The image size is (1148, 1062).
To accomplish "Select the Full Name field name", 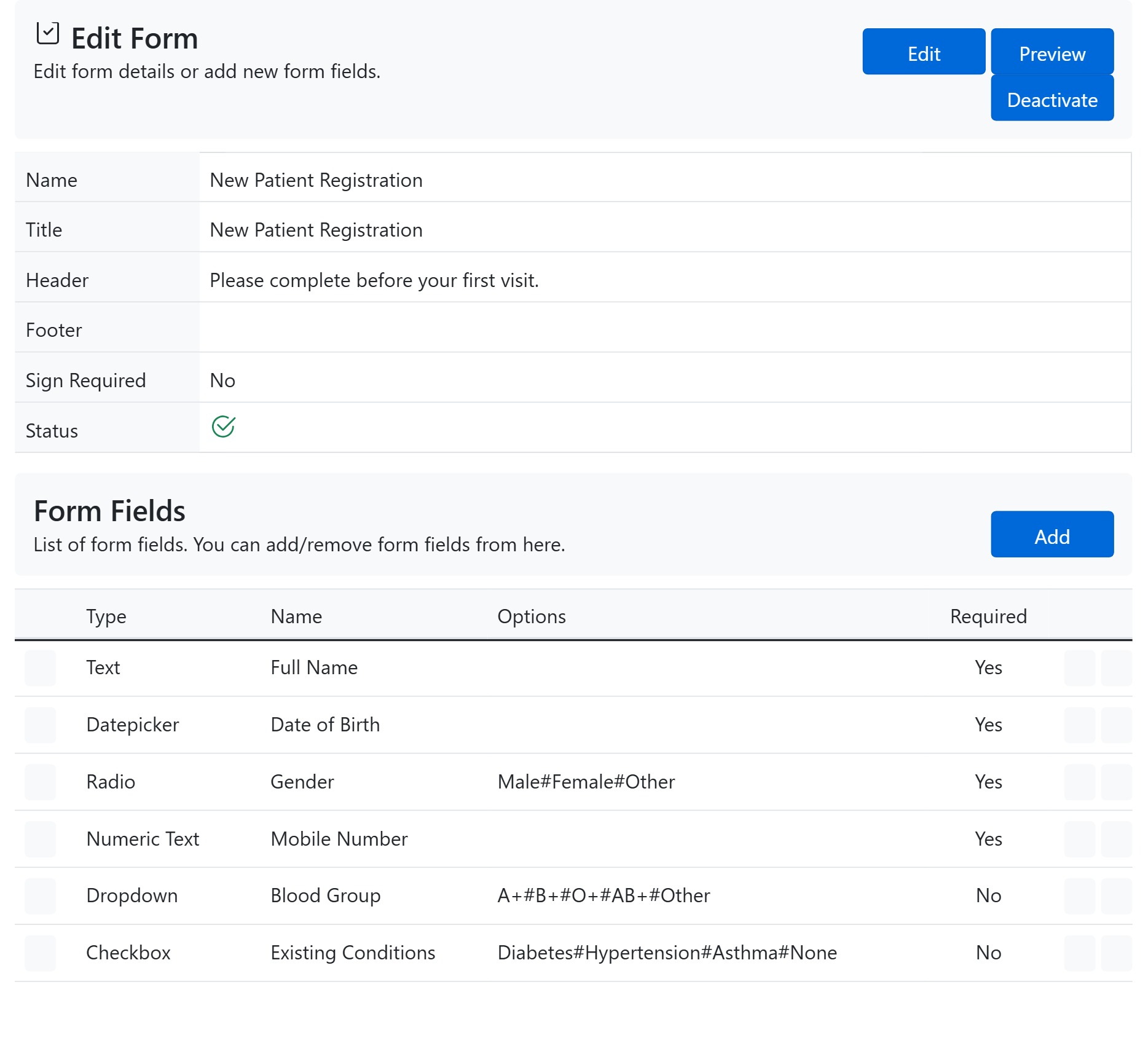I will pyautogui.click(x=314, y=667).
